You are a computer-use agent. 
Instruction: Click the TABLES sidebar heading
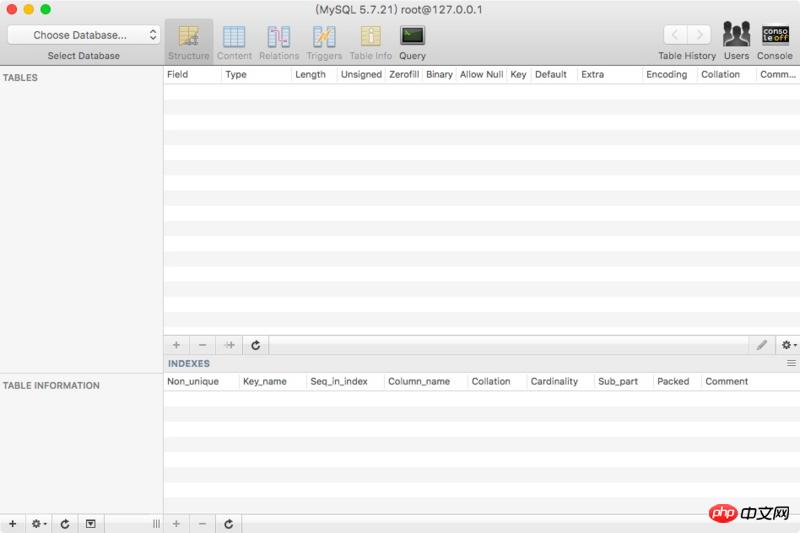[20, 78]
